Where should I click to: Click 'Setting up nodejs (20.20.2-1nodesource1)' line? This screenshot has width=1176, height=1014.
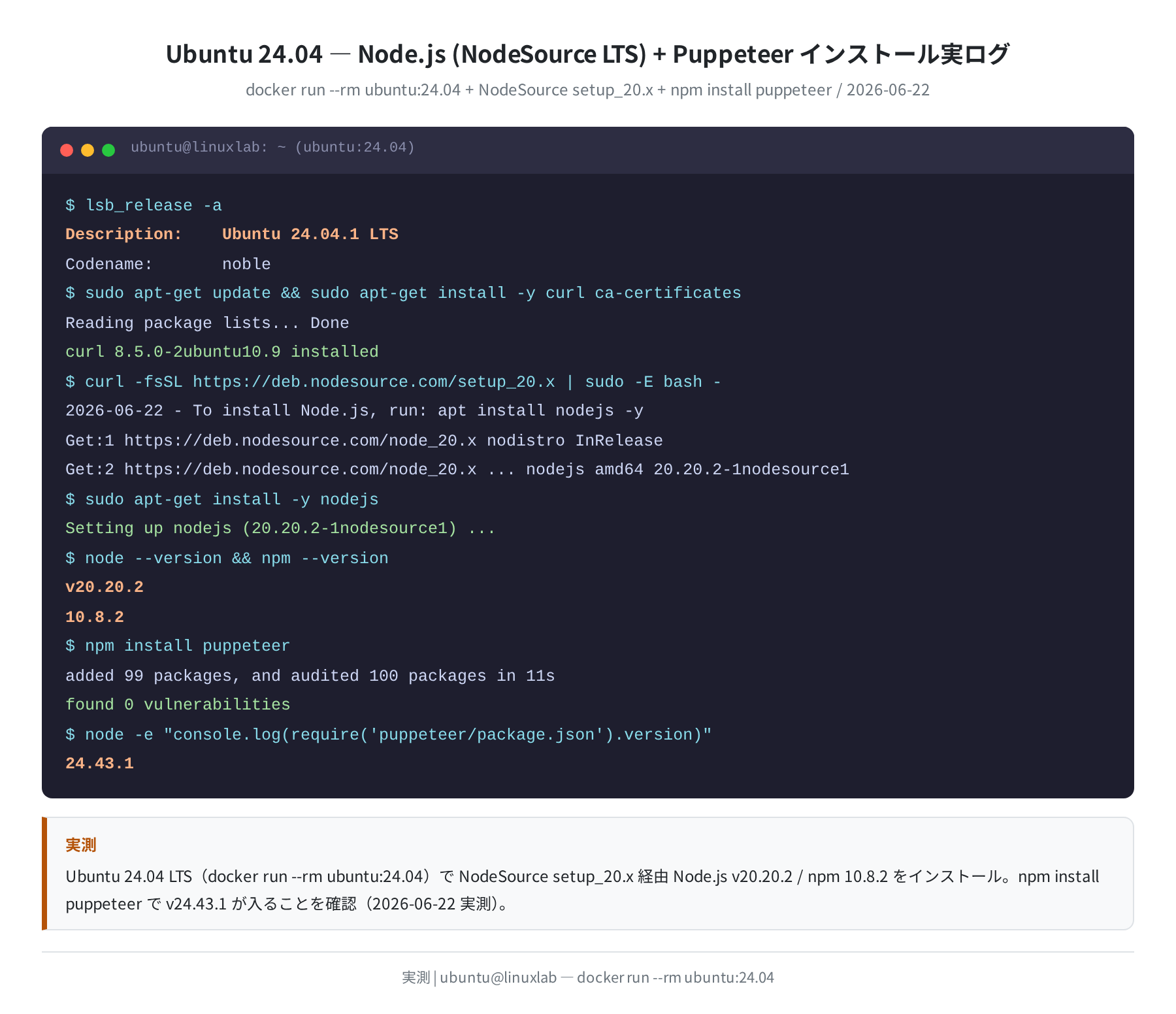click(x=281, y=528)
